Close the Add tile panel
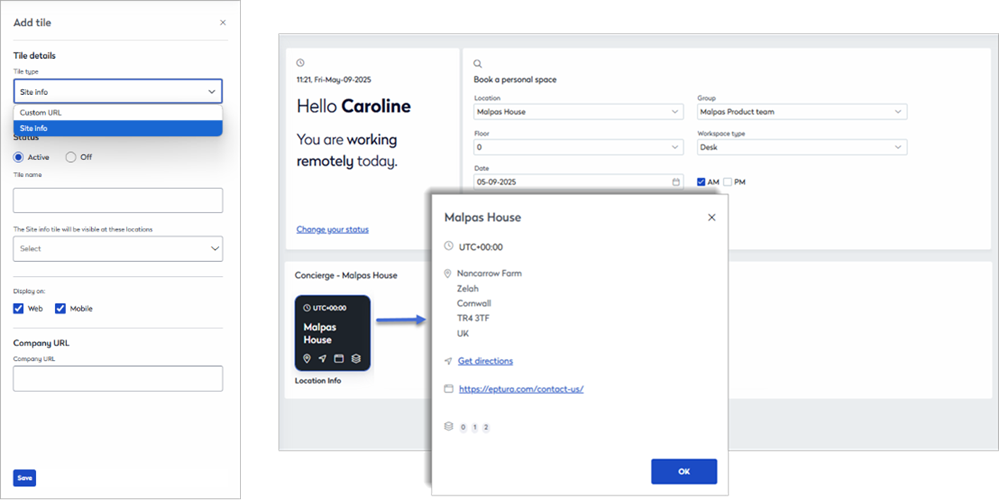Image resolution: width=1000 pixels, height=501 pixels. click(223, 22)
